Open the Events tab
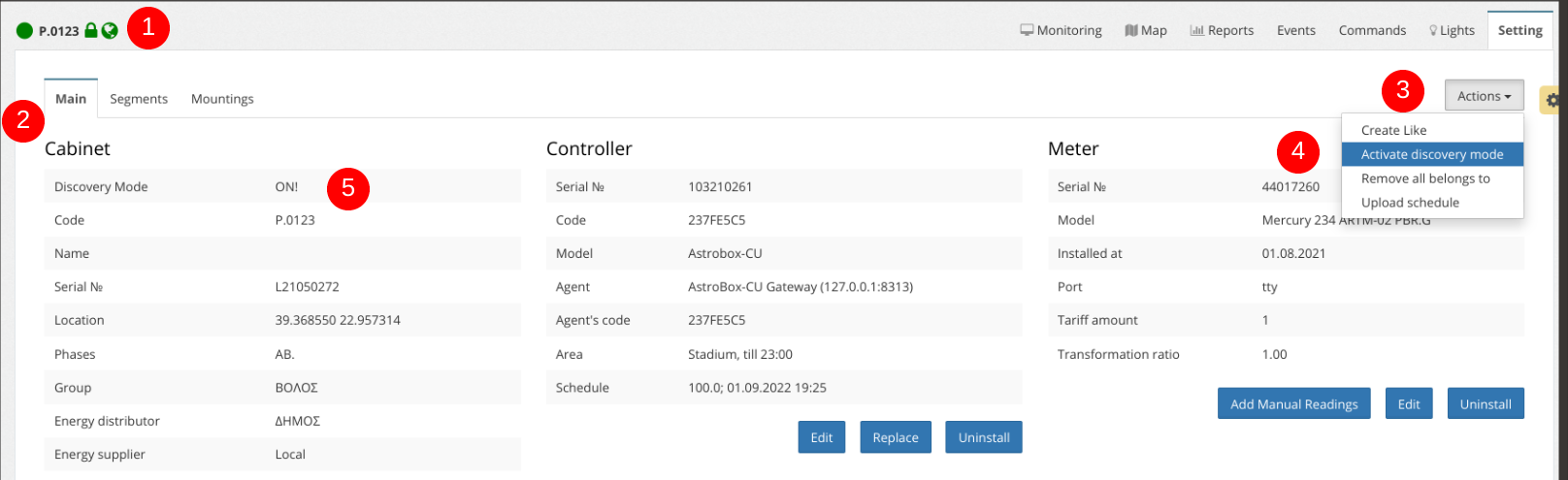Screen dimensions: 1568x480 tap(1295, 30)
